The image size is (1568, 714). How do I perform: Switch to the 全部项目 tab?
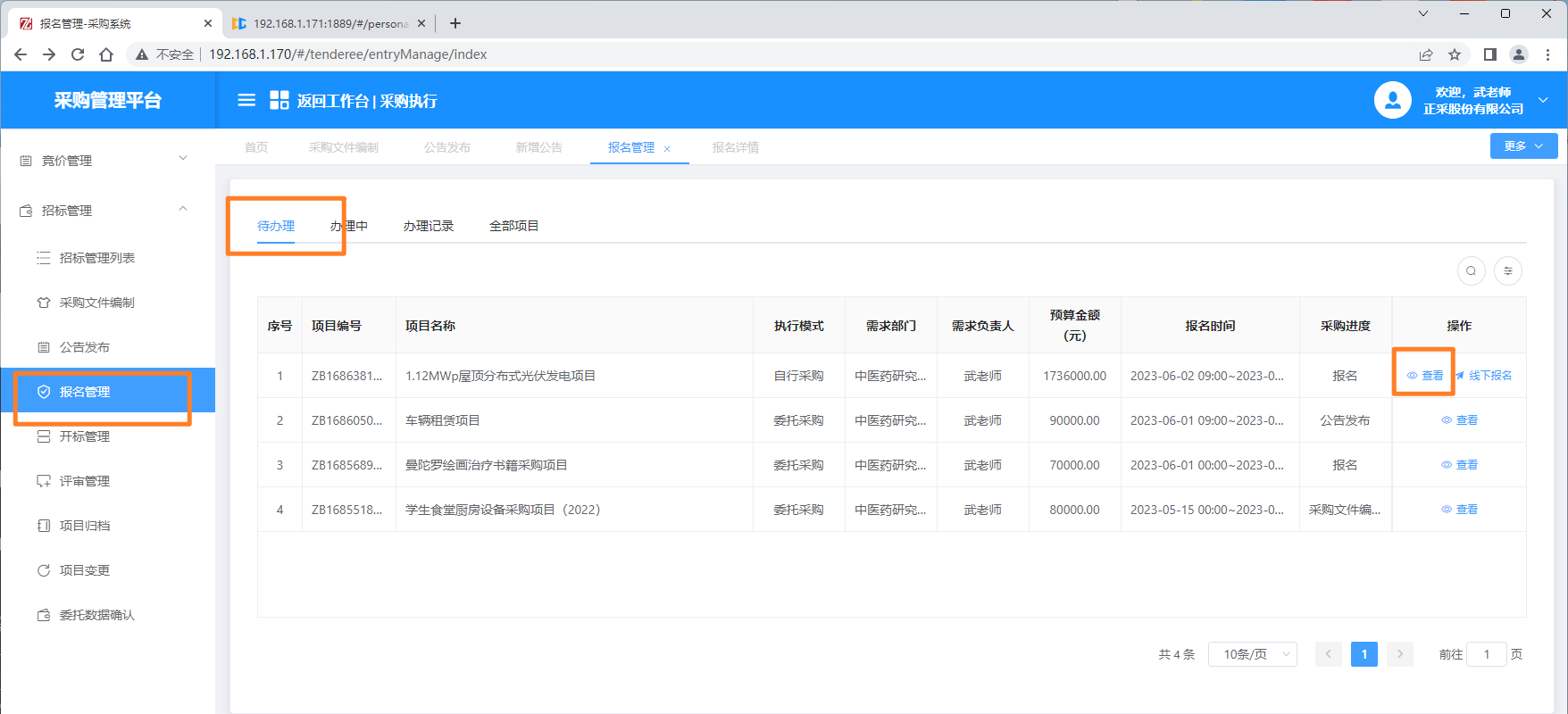[513, 226]
